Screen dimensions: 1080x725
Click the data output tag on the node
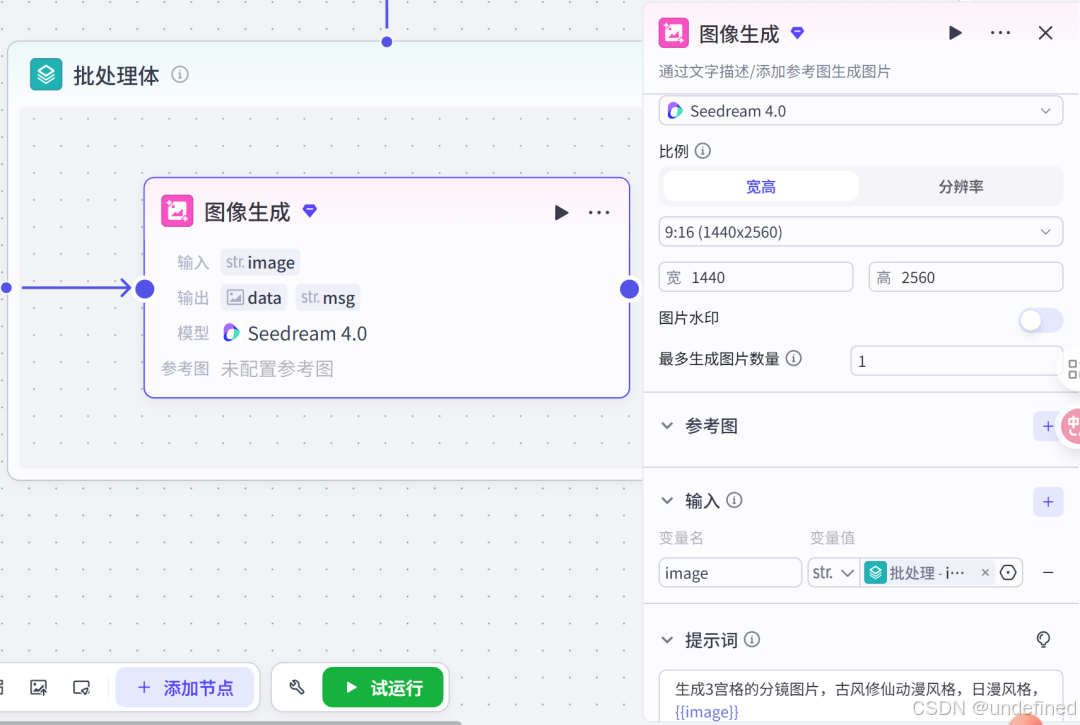click(x=254, y=297)
